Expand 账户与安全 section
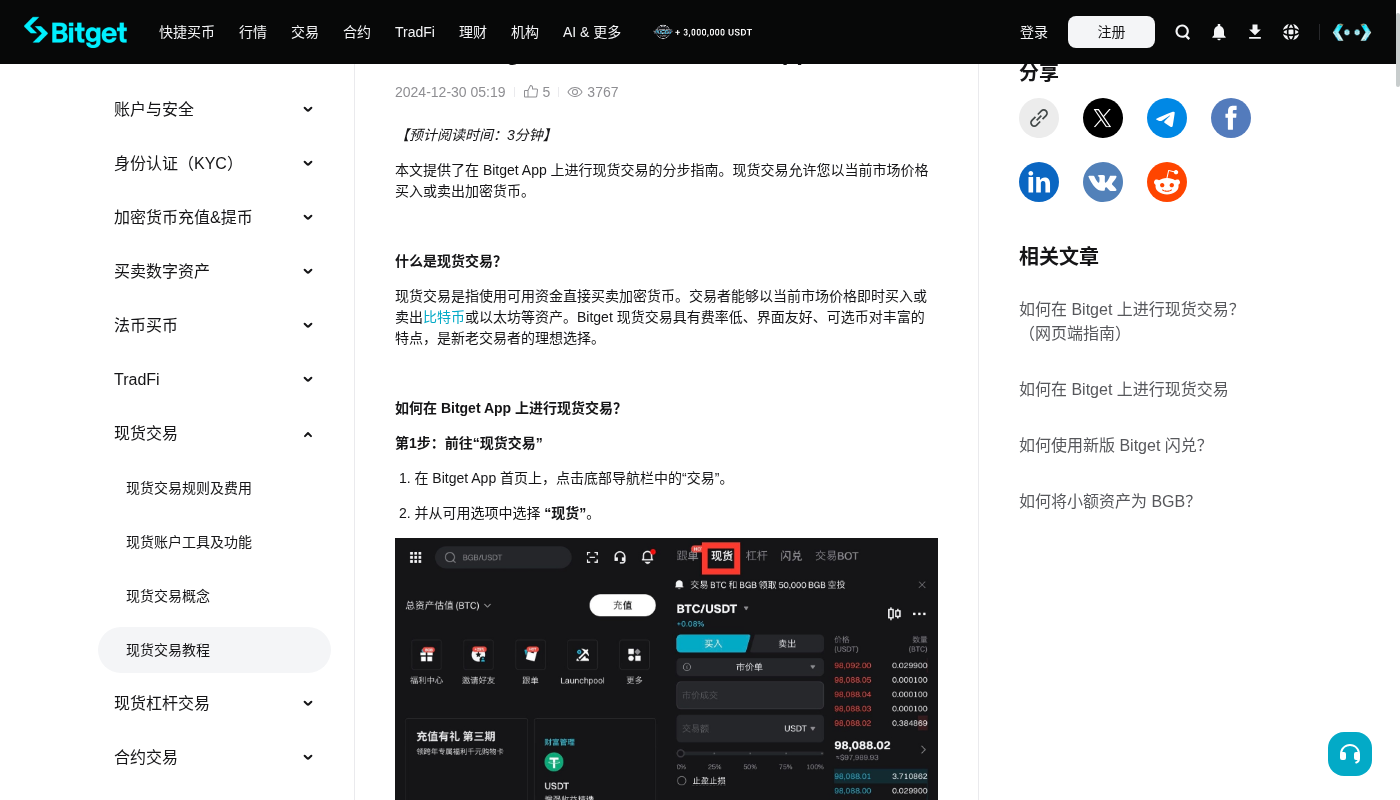Screen dimensions: 1400x800 [x=214, y=109]
